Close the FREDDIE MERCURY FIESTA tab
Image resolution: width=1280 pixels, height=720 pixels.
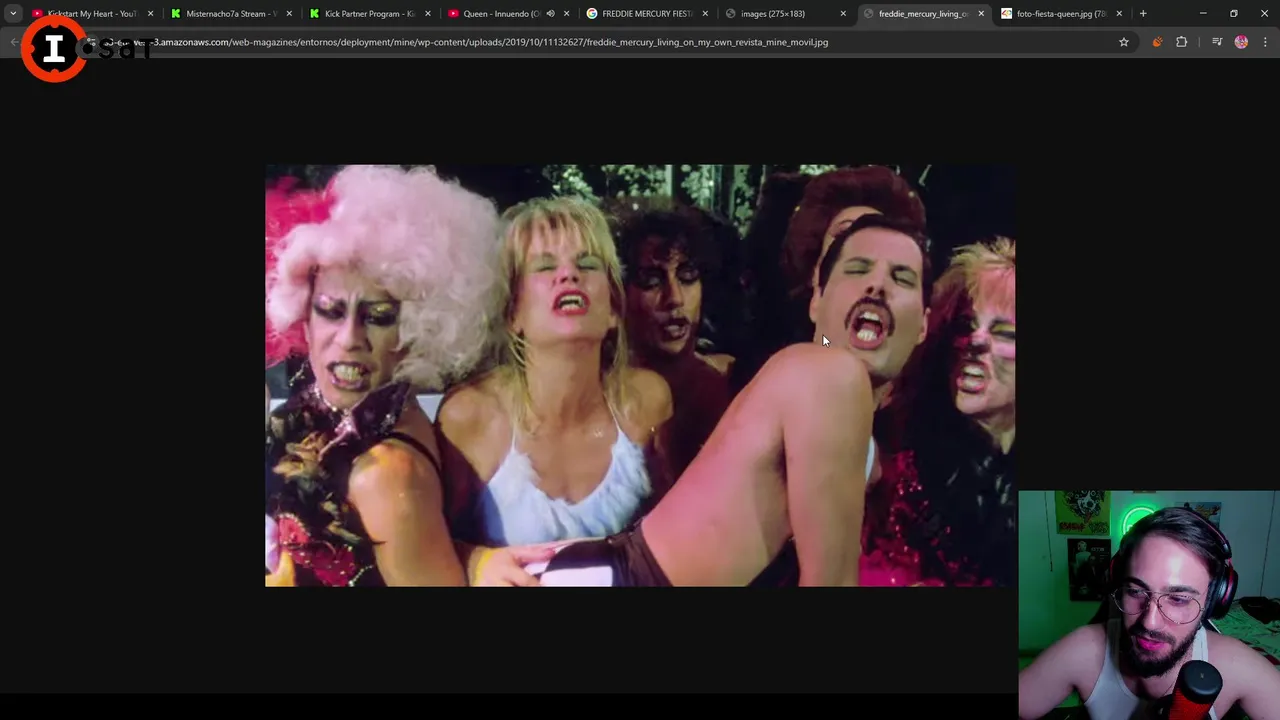tap(704, 14)
